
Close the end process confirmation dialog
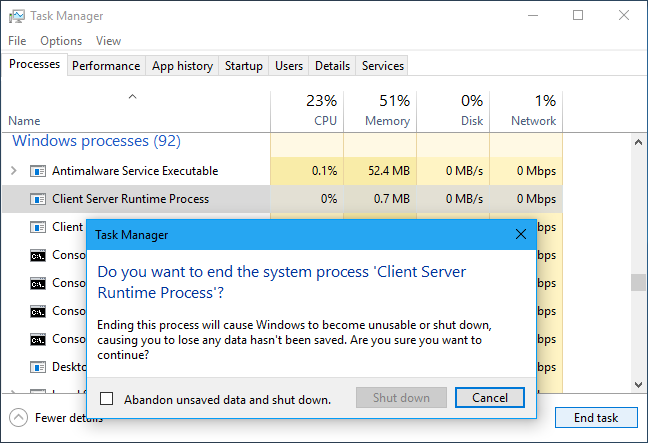(x=520, y=235)
